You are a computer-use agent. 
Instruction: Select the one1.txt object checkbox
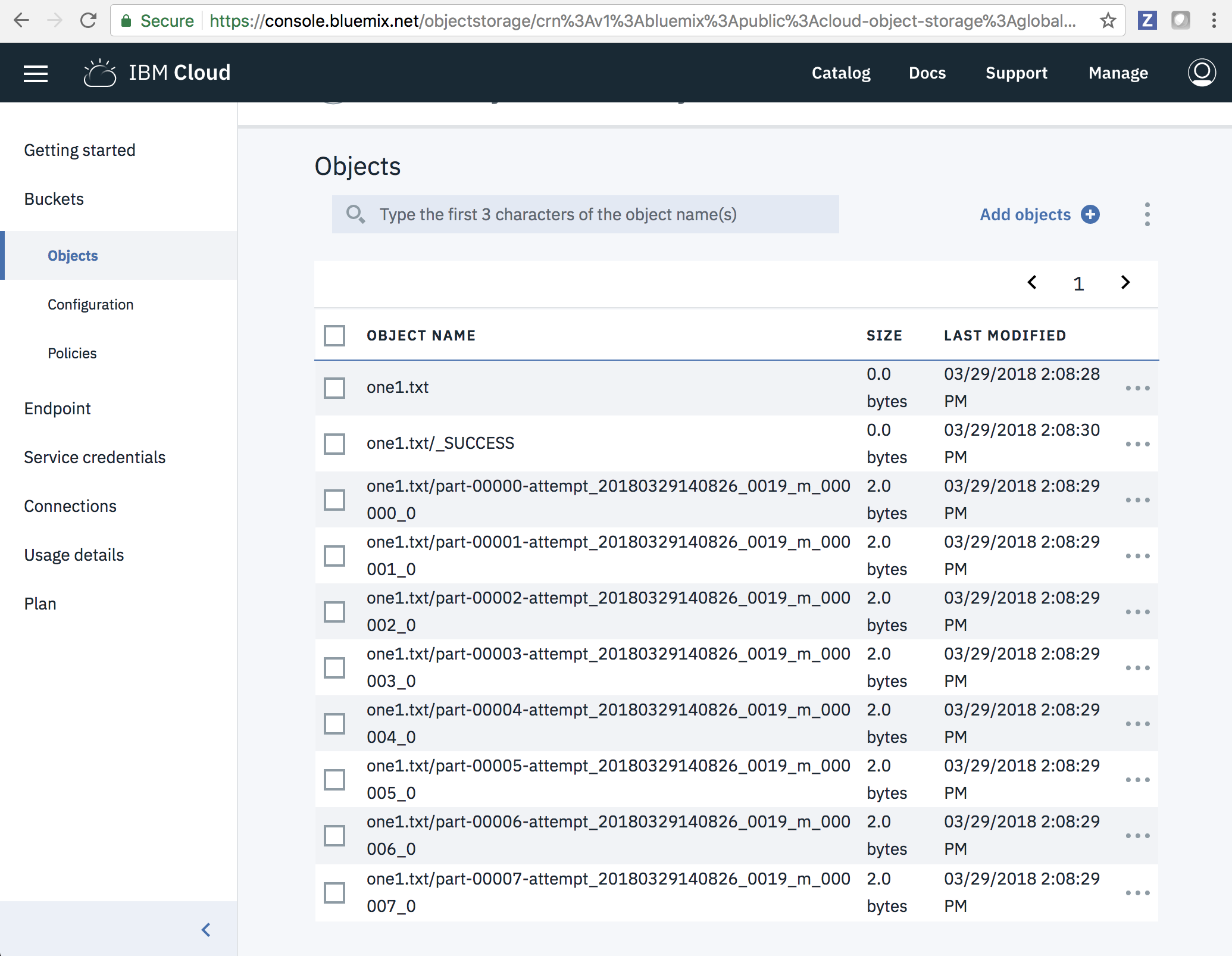[x=334, y=388]
